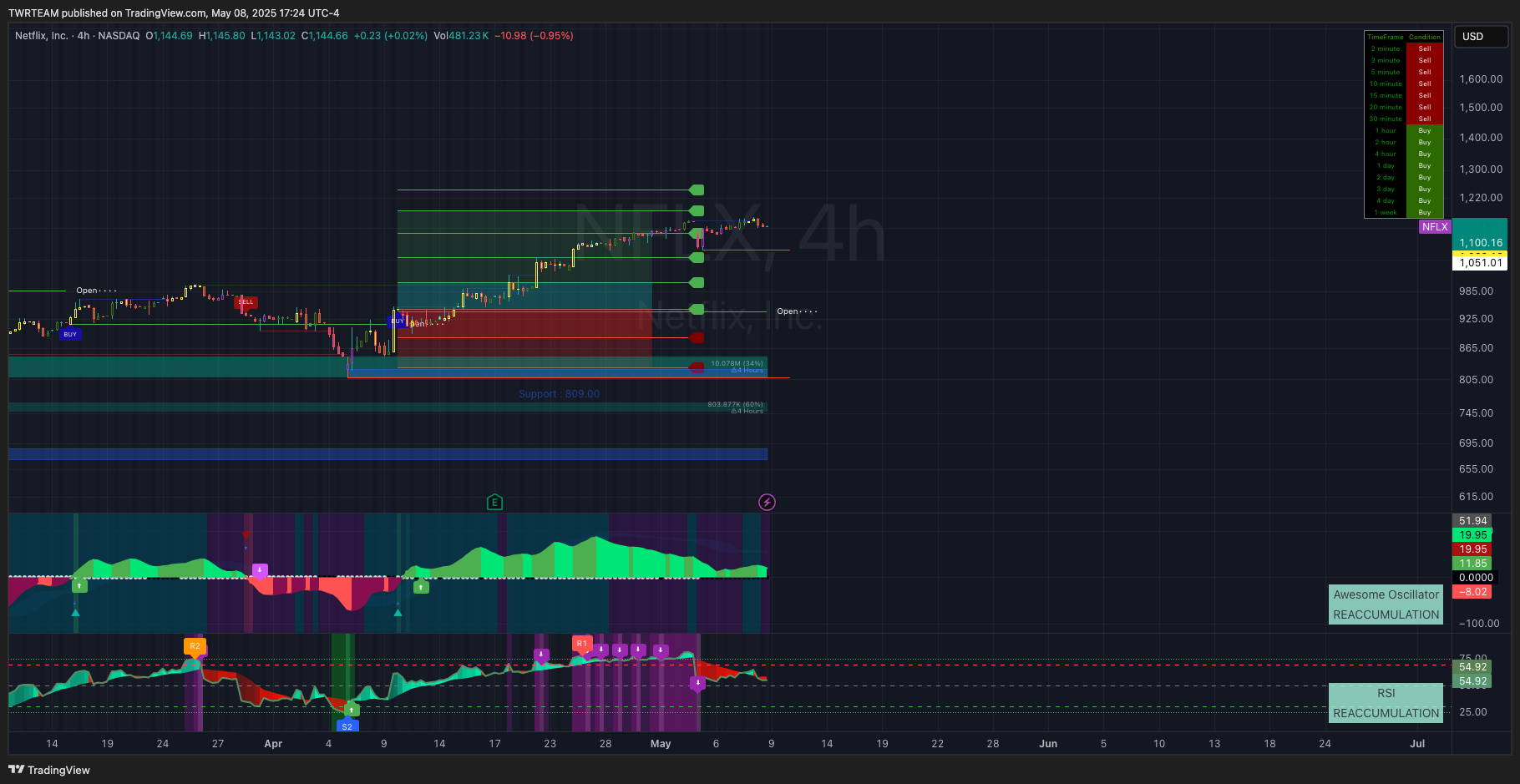
Task: Click the '2 minute' Sell table row
Action: 1404,48
